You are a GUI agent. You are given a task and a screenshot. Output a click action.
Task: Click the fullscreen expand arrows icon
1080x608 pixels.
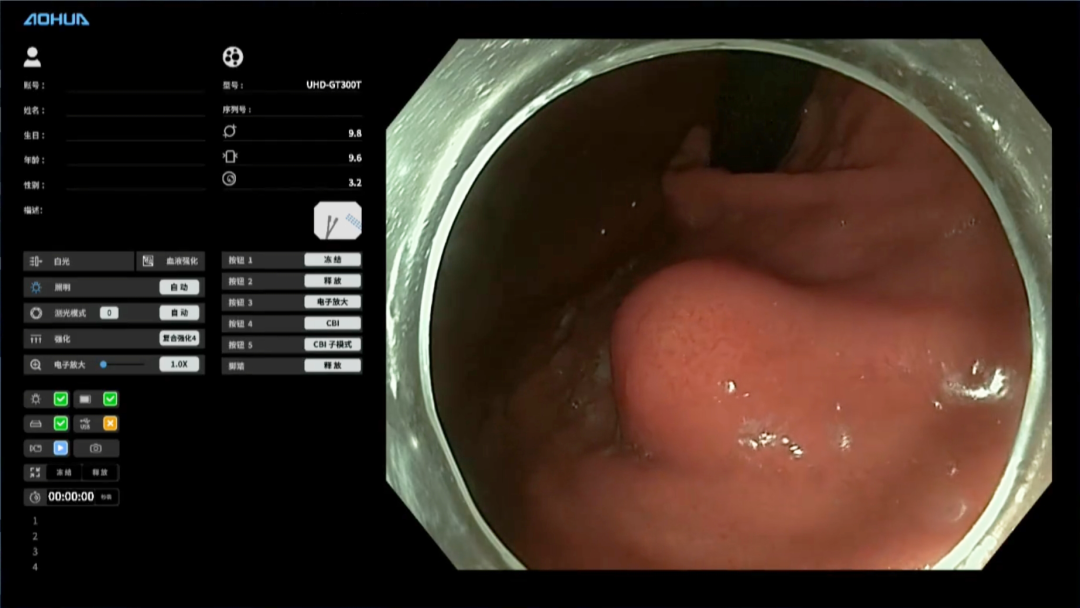(35, 472)
